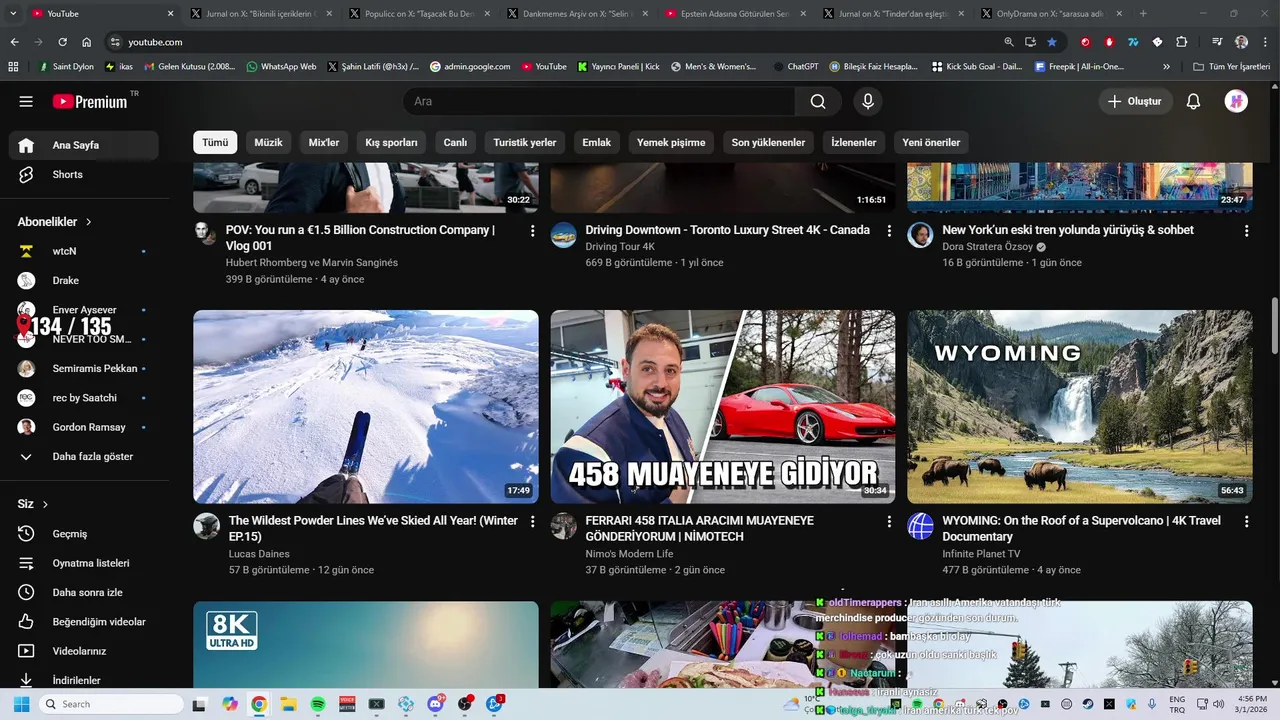Open the Windows Start menu
This screenshot has width=1280, height=720.
22,704
